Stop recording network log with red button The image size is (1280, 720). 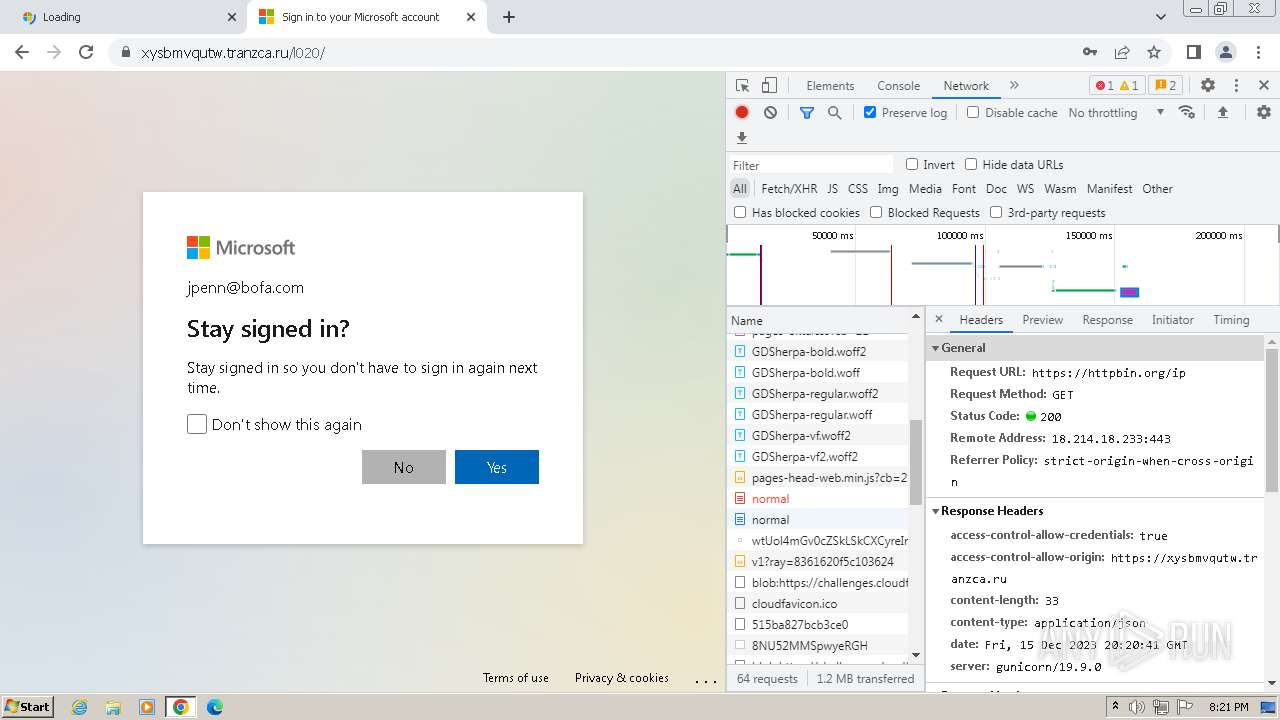tap(742, 113)
